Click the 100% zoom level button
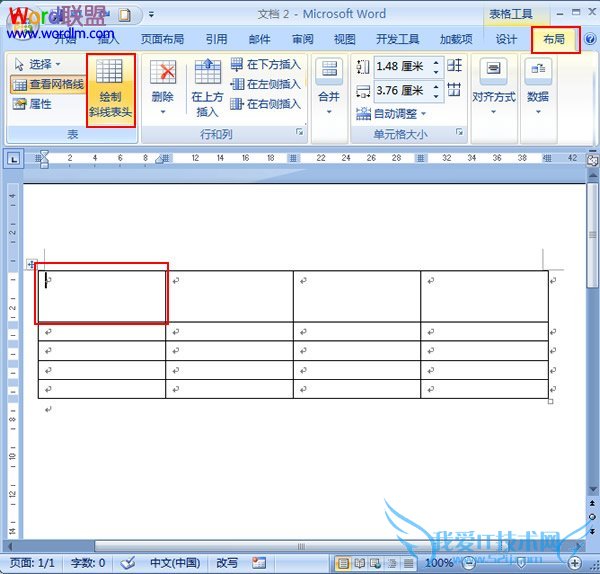The image size is (600, 574). click(x=439, y=563)
